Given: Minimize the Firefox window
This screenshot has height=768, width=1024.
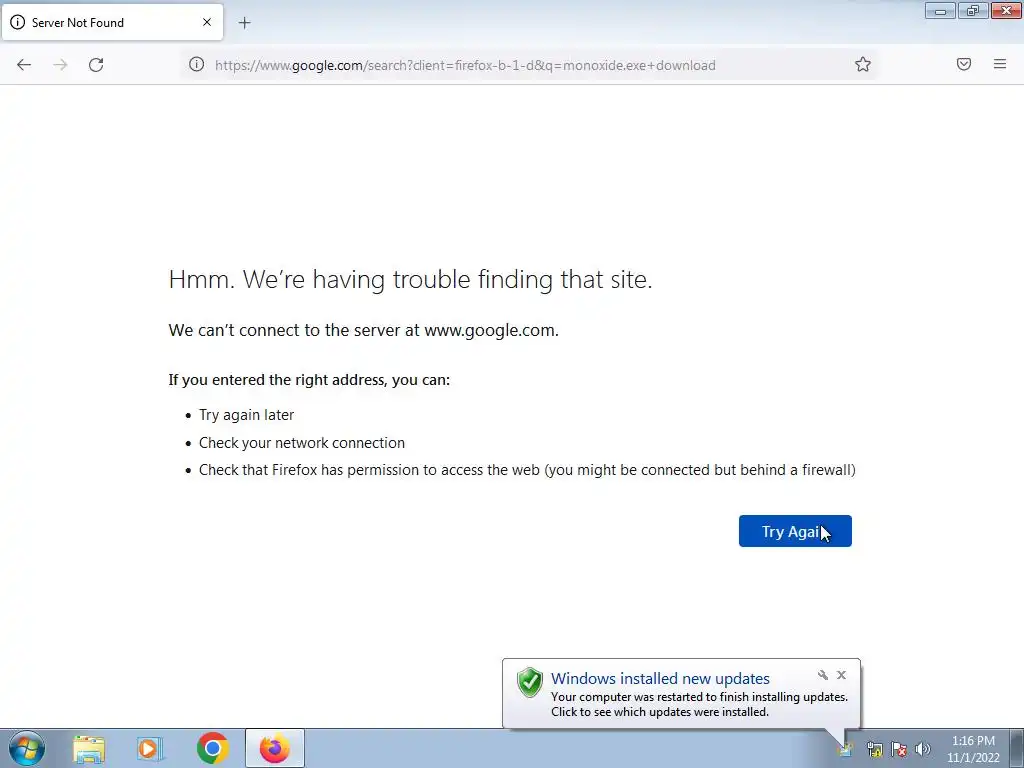Looking at the screenshot, I should click(940, 10).
